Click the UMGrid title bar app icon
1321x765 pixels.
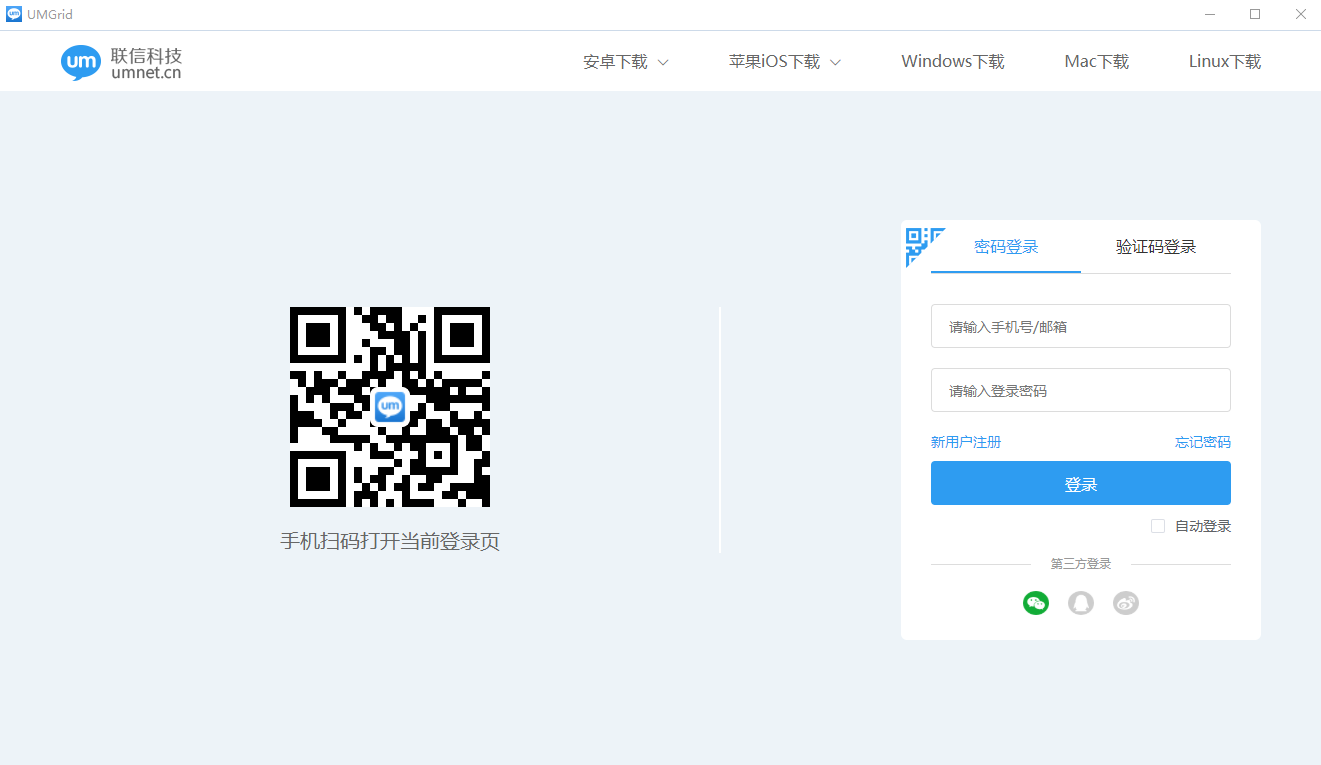[14, 14]
